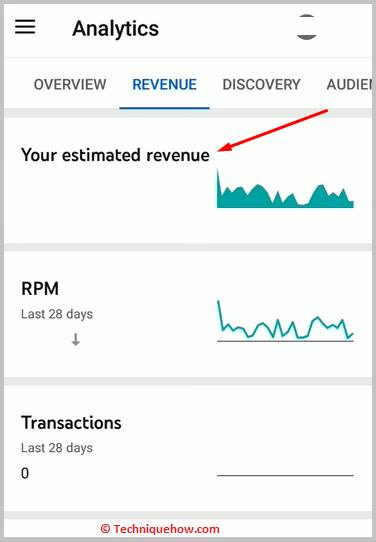Click 'Last 28 days' under Transactions

point(57,448)
